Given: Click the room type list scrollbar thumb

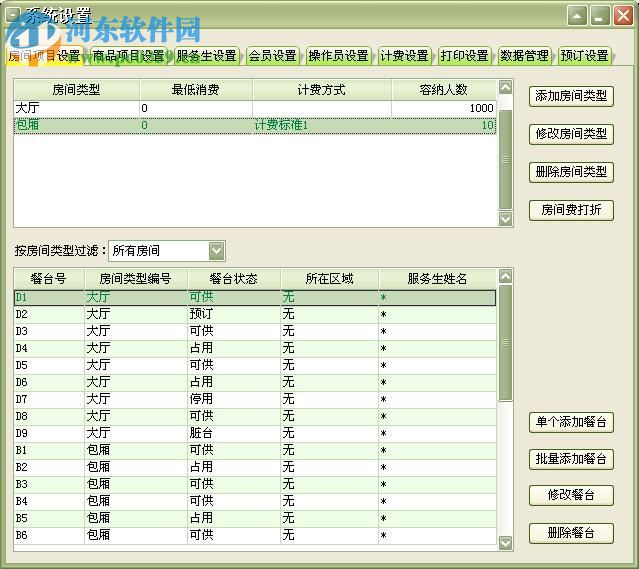Looking at the screenshot, I should tap(505, 160).
